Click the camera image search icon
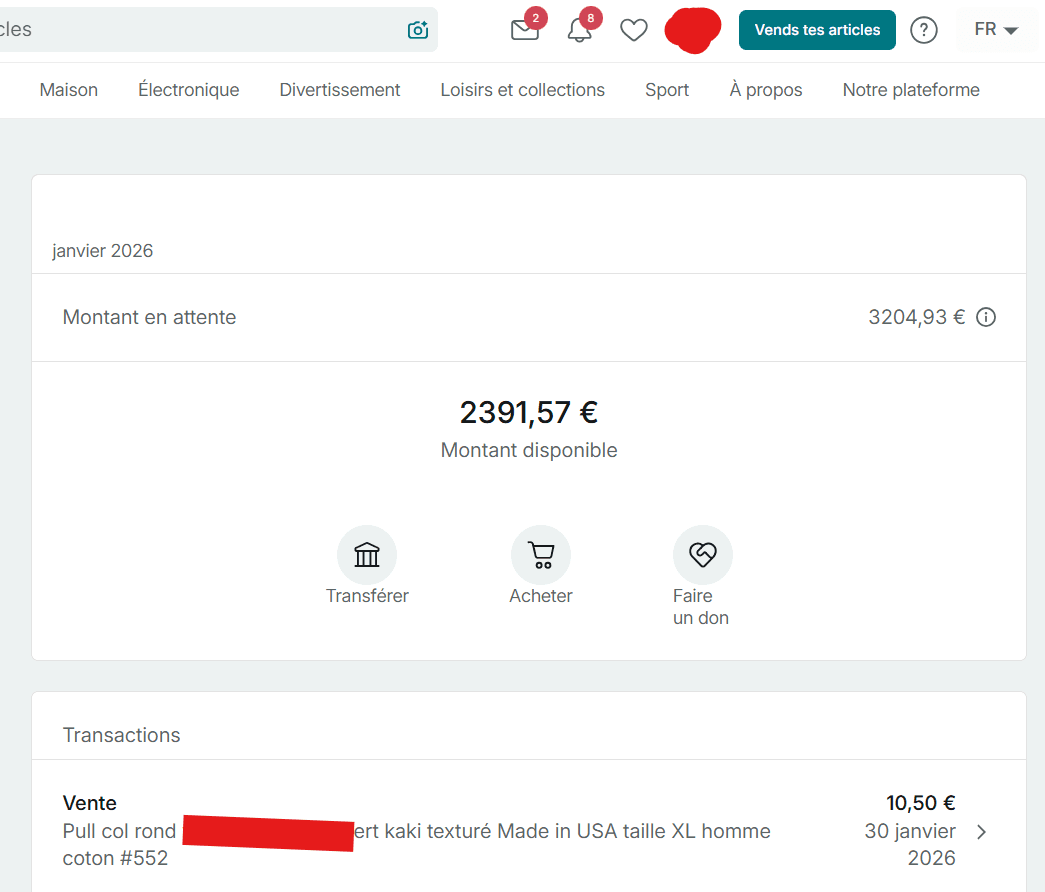Image resolution: width=1045 pixels, height=892 pixels. coord(418,29)
